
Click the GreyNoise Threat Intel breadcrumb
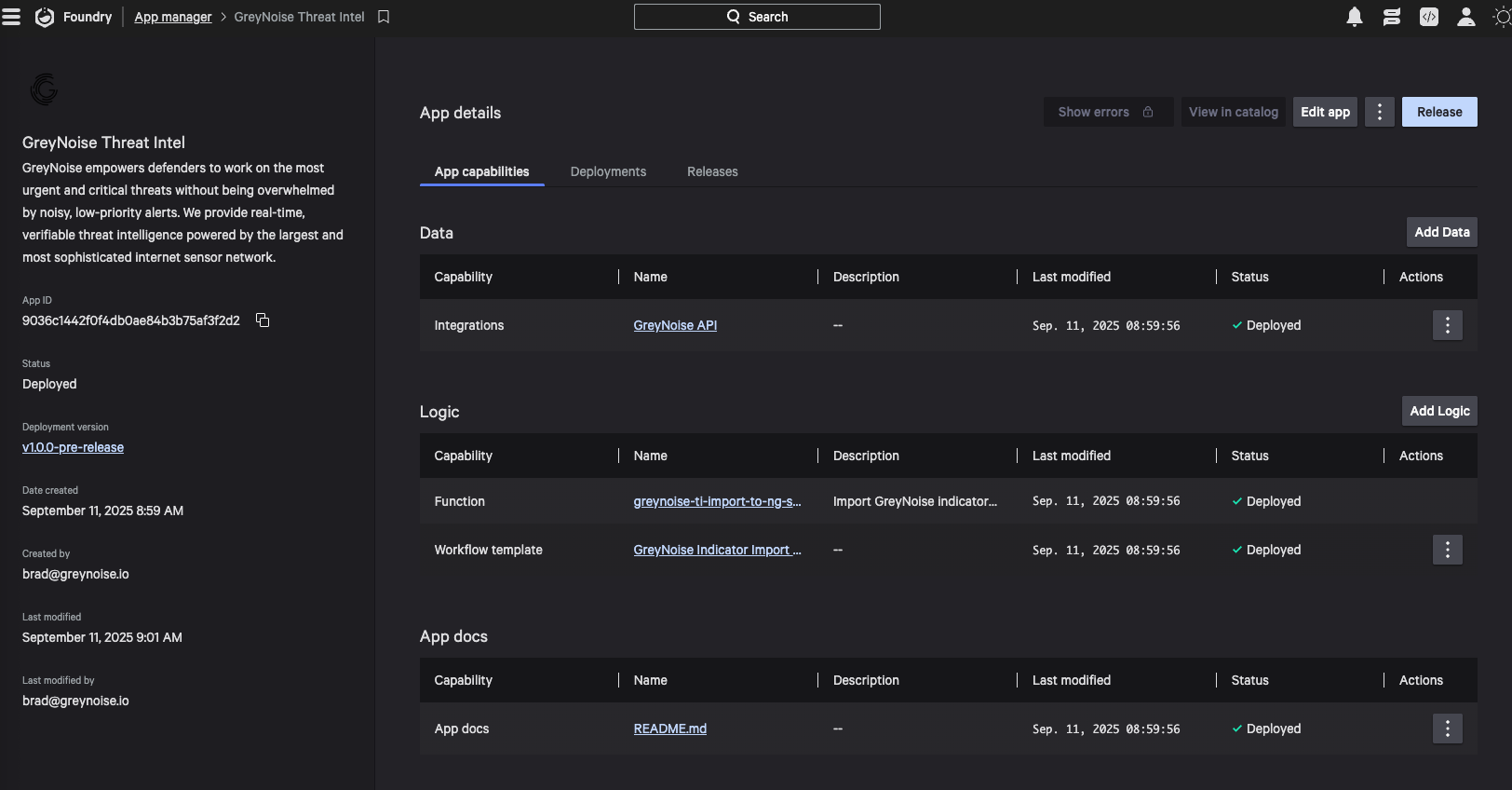(299, 17)
